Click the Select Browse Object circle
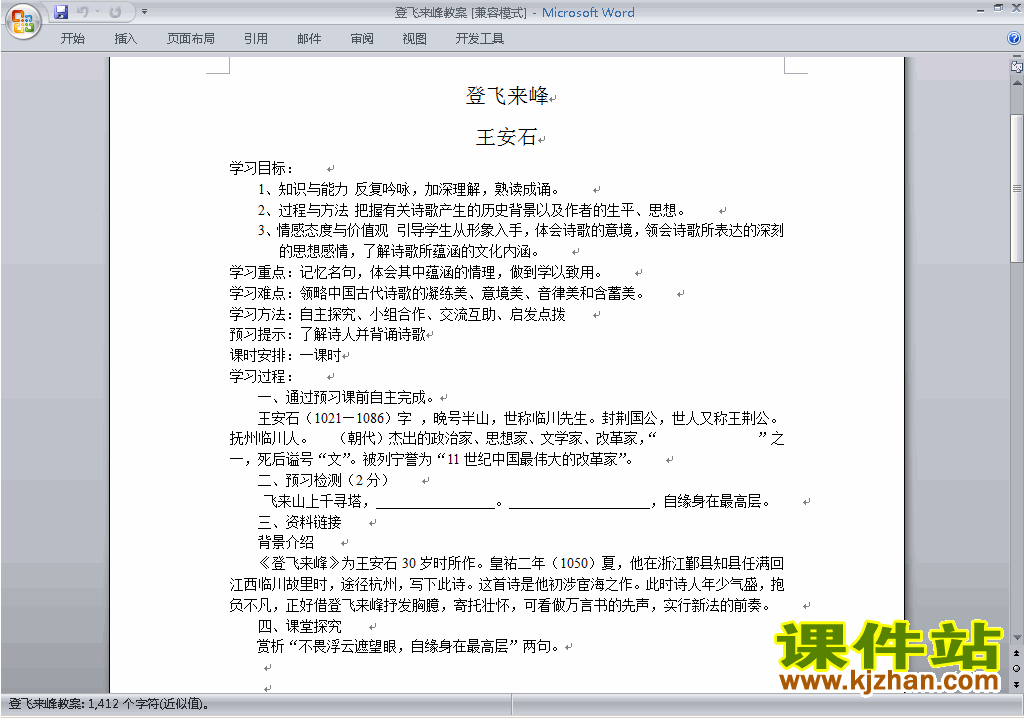Viewport: 1024px width, 718px height. pyautogui.click(x=1017, y=668)
